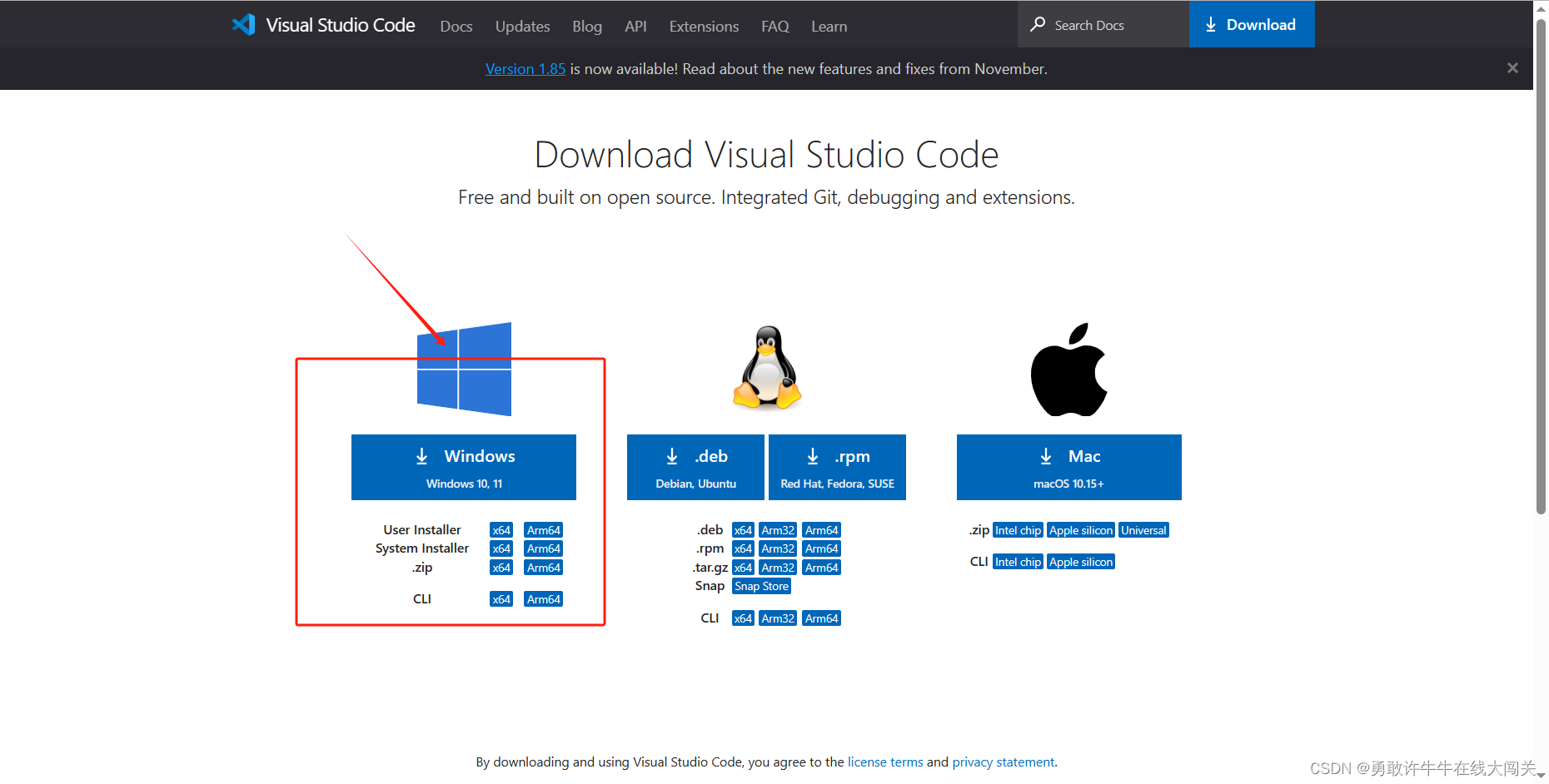Open the Extensions page
Viewport: 1549px width, 784px height.
click(704, 27)
